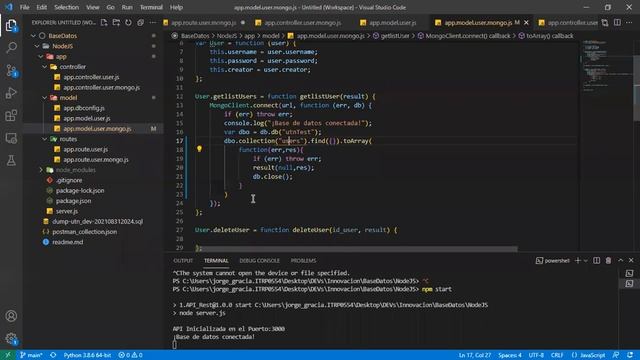Click UTF-8 encoding selector

tap(536, 355)
